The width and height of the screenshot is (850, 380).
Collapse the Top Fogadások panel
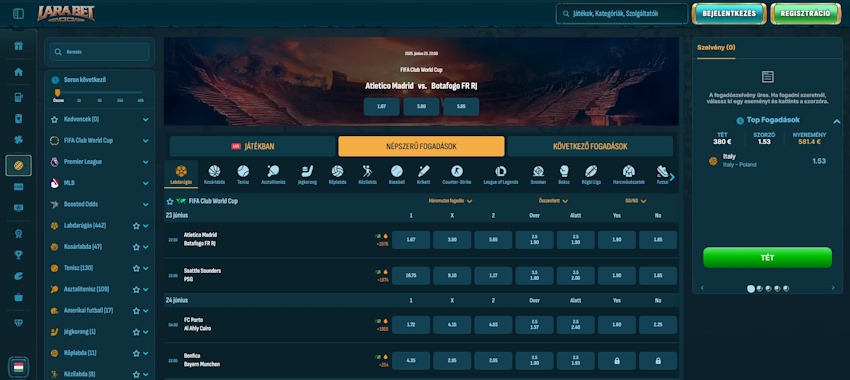pyautogui.click(x=836, y=121)
